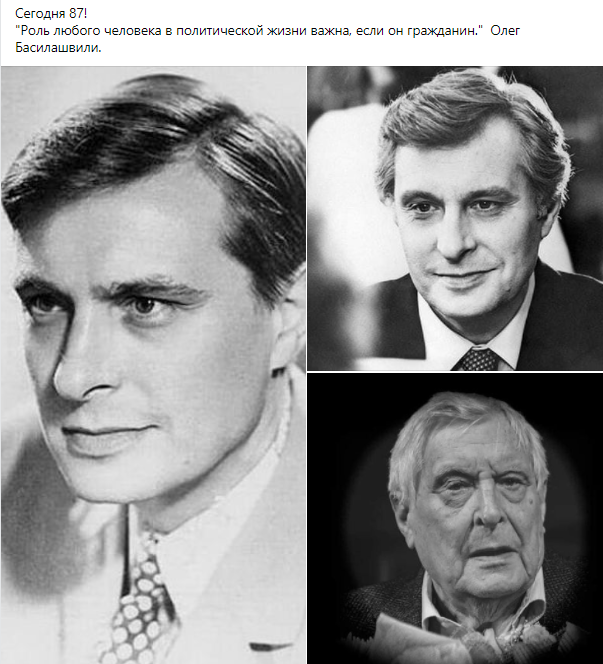Click the post text starting with 'Сегодня 87!'
Image resolution: width=603 pixels, height=664 pixels.
click(51, 14)
